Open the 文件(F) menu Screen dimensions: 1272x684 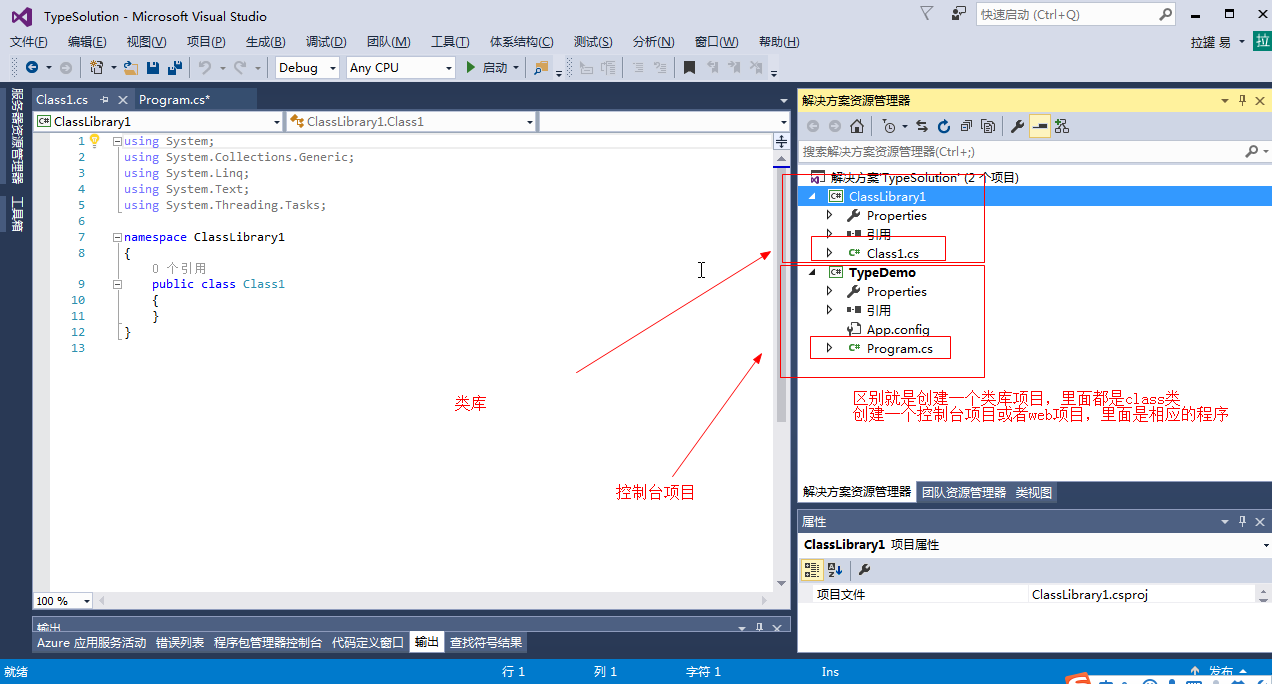(x=29, y=42)
